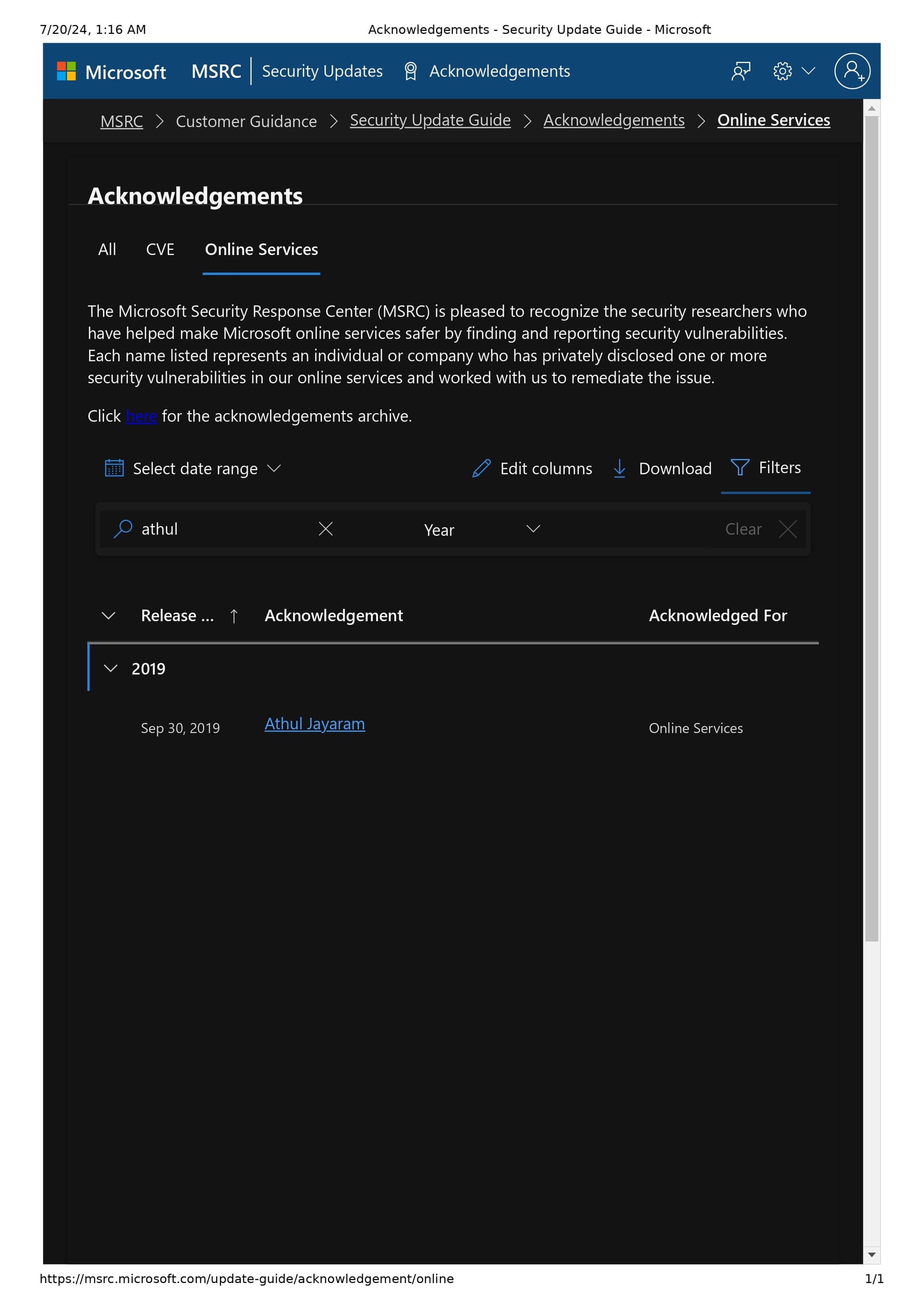Screen dimensions: 924x1308
Task: Click the Microsoft logo icon
Action: [x=66, y=71]
